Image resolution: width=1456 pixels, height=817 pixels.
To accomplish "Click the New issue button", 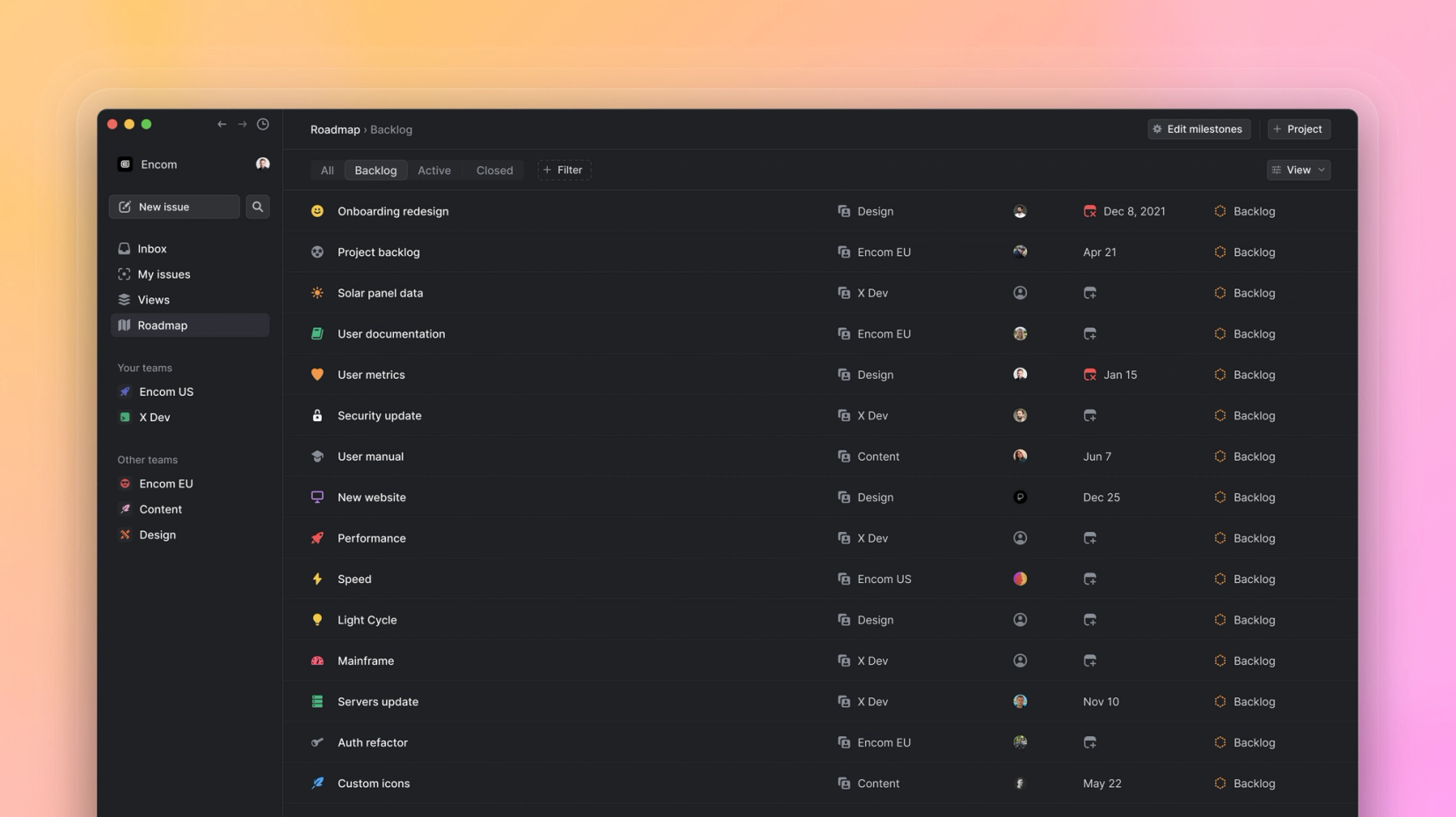I will 174,207.
